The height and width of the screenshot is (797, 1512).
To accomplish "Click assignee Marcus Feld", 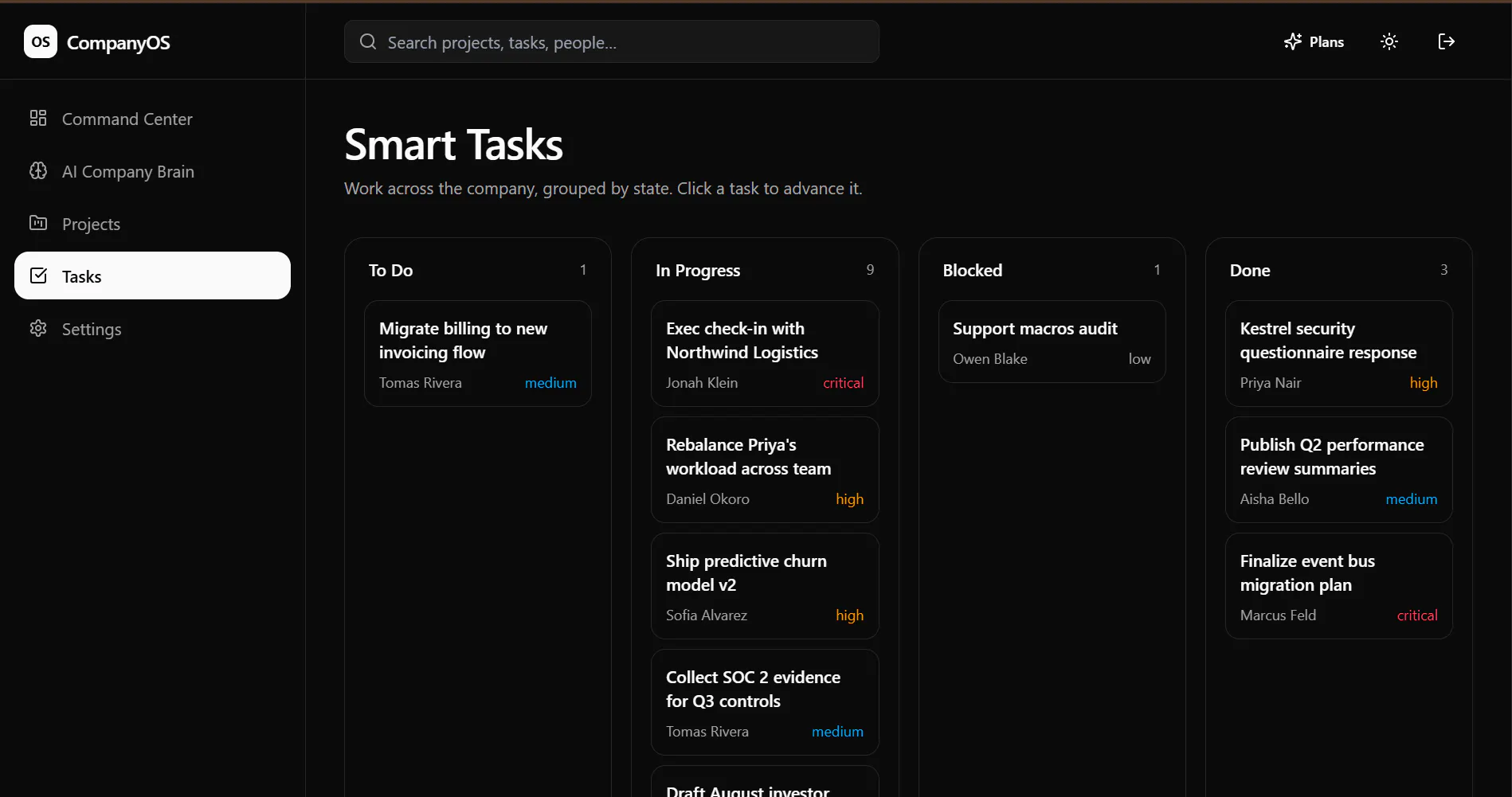I will coord(1278,615).
